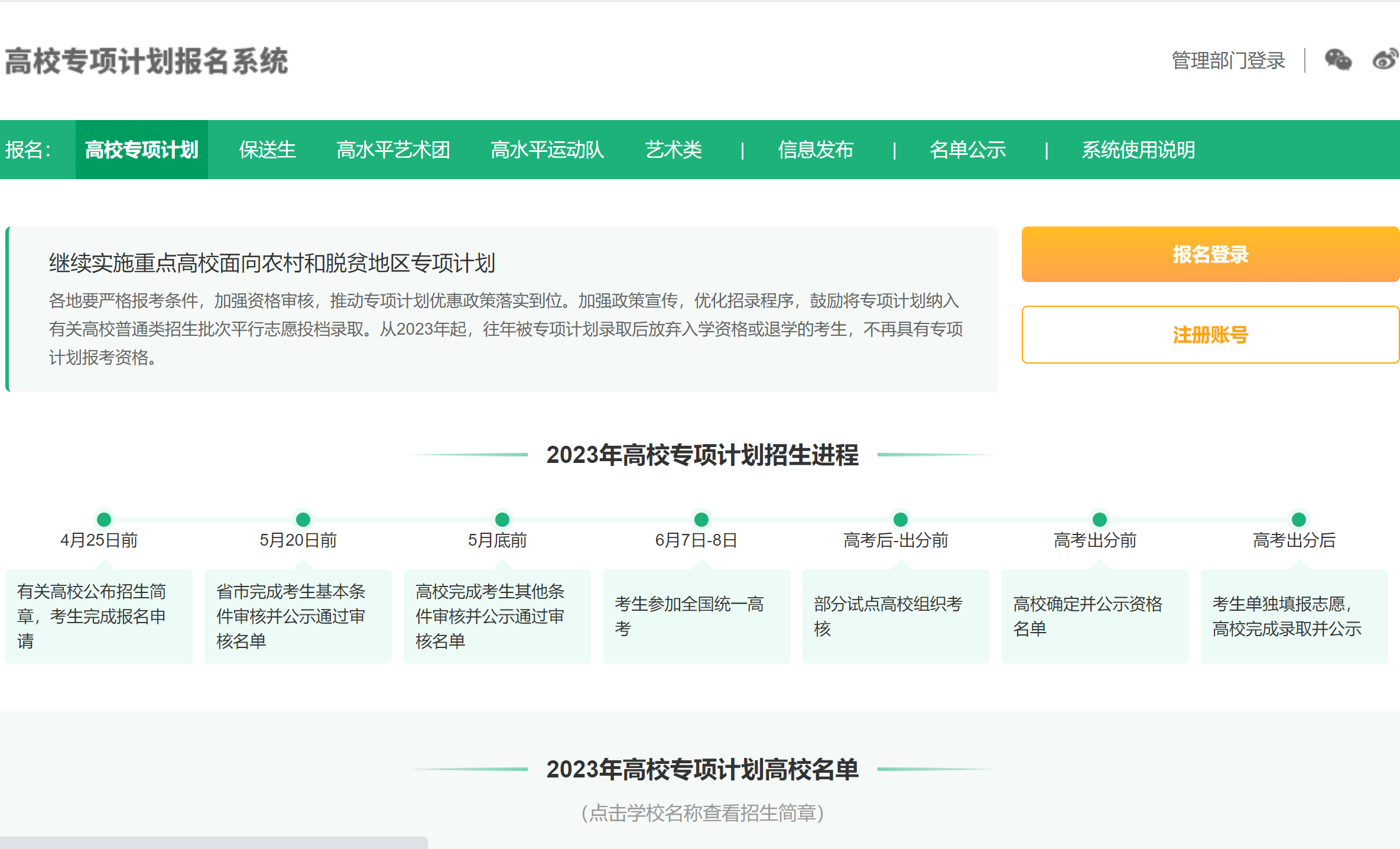Open the 艺术类 section
The width and height of the screenshot is (1400, 849).
[674, 150]
